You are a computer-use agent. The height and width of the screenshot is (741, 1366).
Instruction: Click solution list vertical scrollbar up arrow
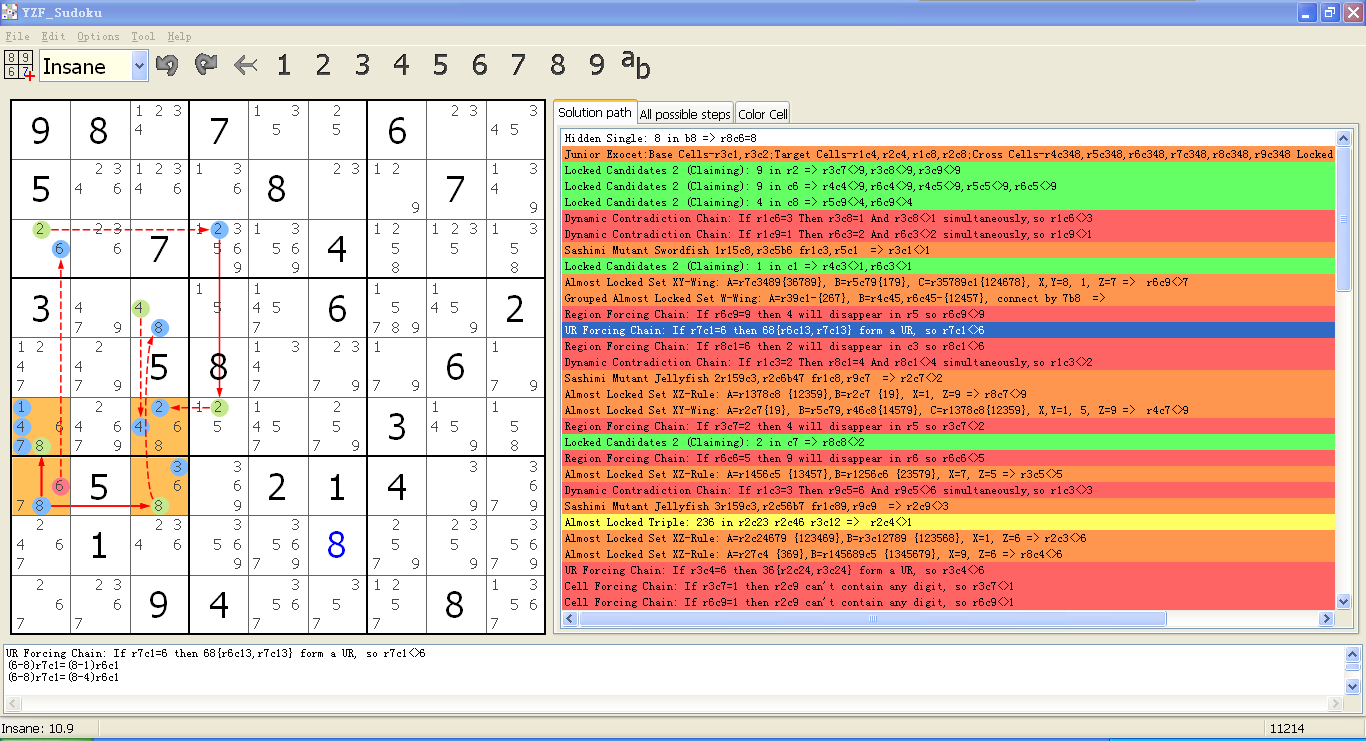1344,138
